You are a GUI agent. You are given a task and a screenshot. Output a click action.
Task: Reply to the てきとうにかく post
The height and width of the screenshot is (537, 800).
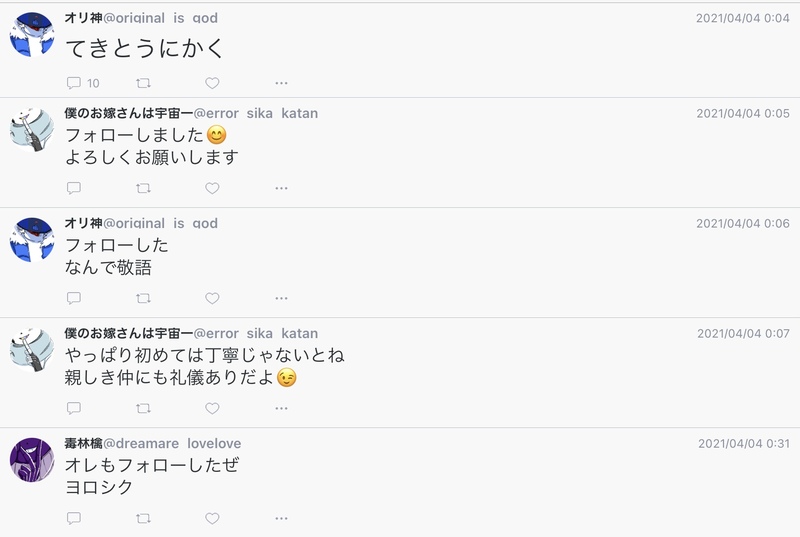[73, 83]
